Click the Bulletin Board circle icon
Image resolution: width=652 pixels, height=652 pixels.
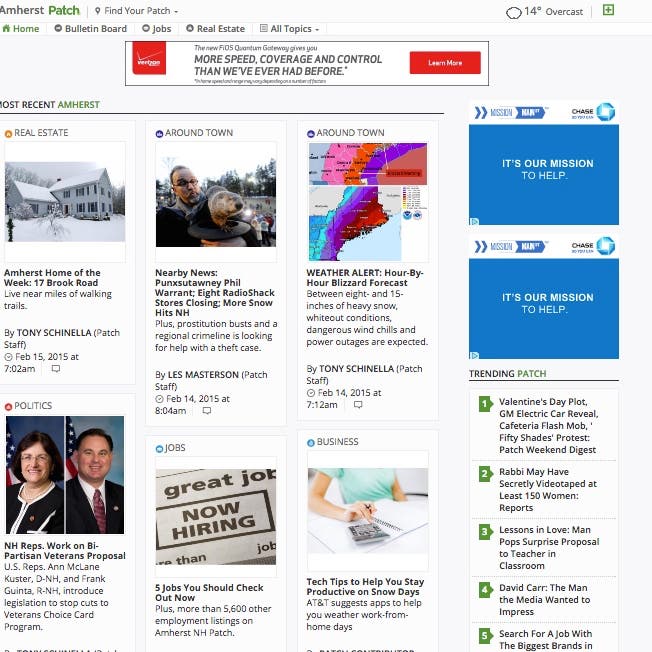[x=58, y=28]
